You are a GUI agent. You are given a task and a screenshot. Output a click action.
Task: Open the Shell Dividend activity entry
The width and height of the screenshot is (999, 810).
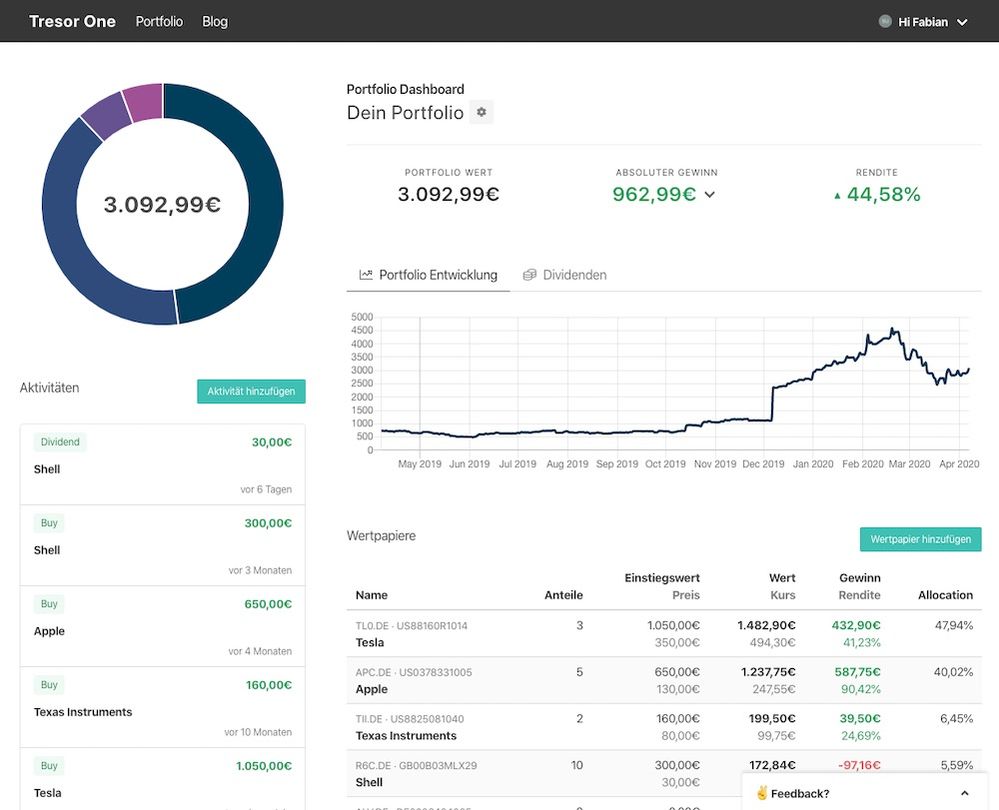click(162, 464)
